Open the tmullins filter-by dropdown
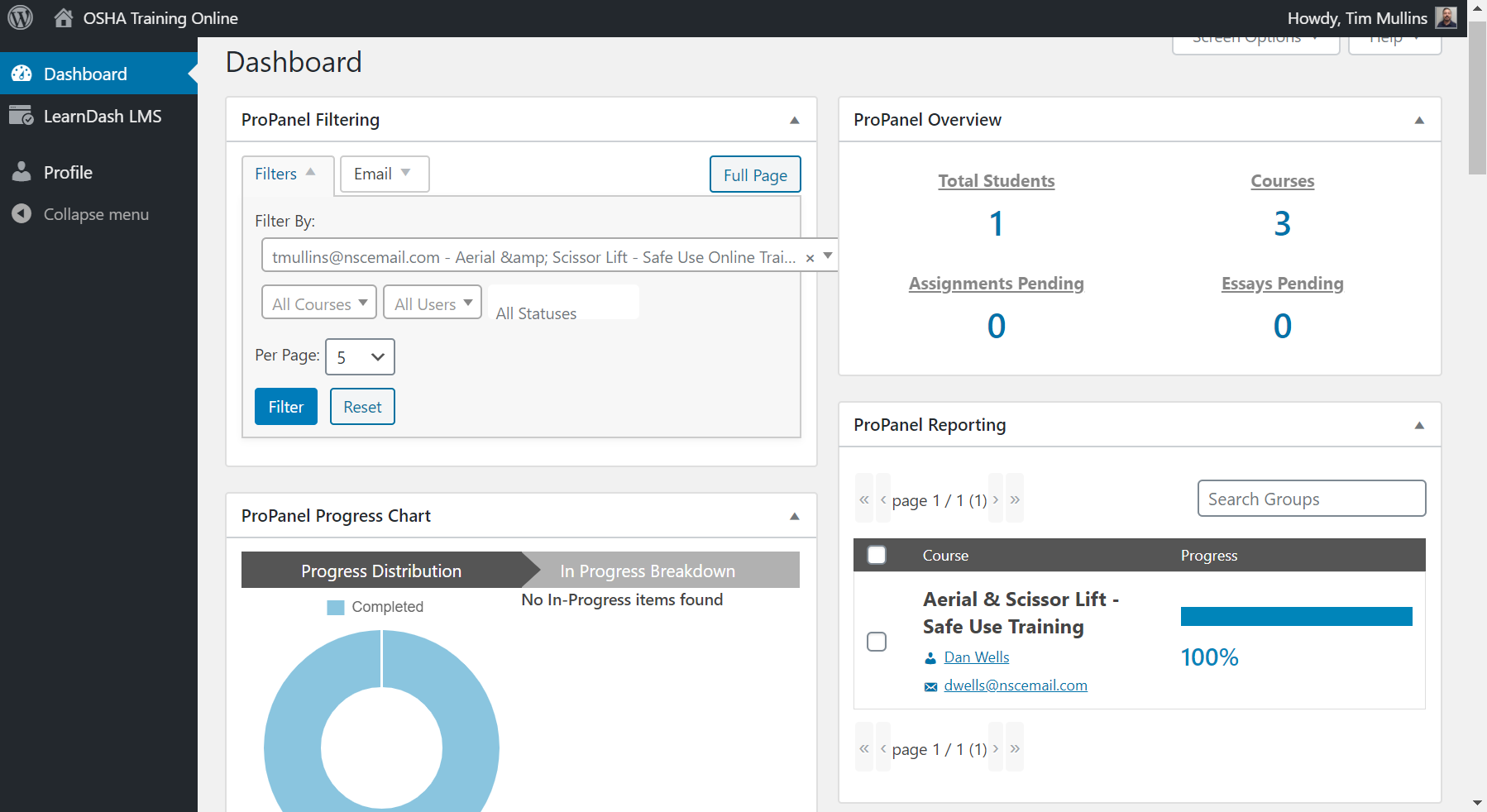 [x=550, y=256]
